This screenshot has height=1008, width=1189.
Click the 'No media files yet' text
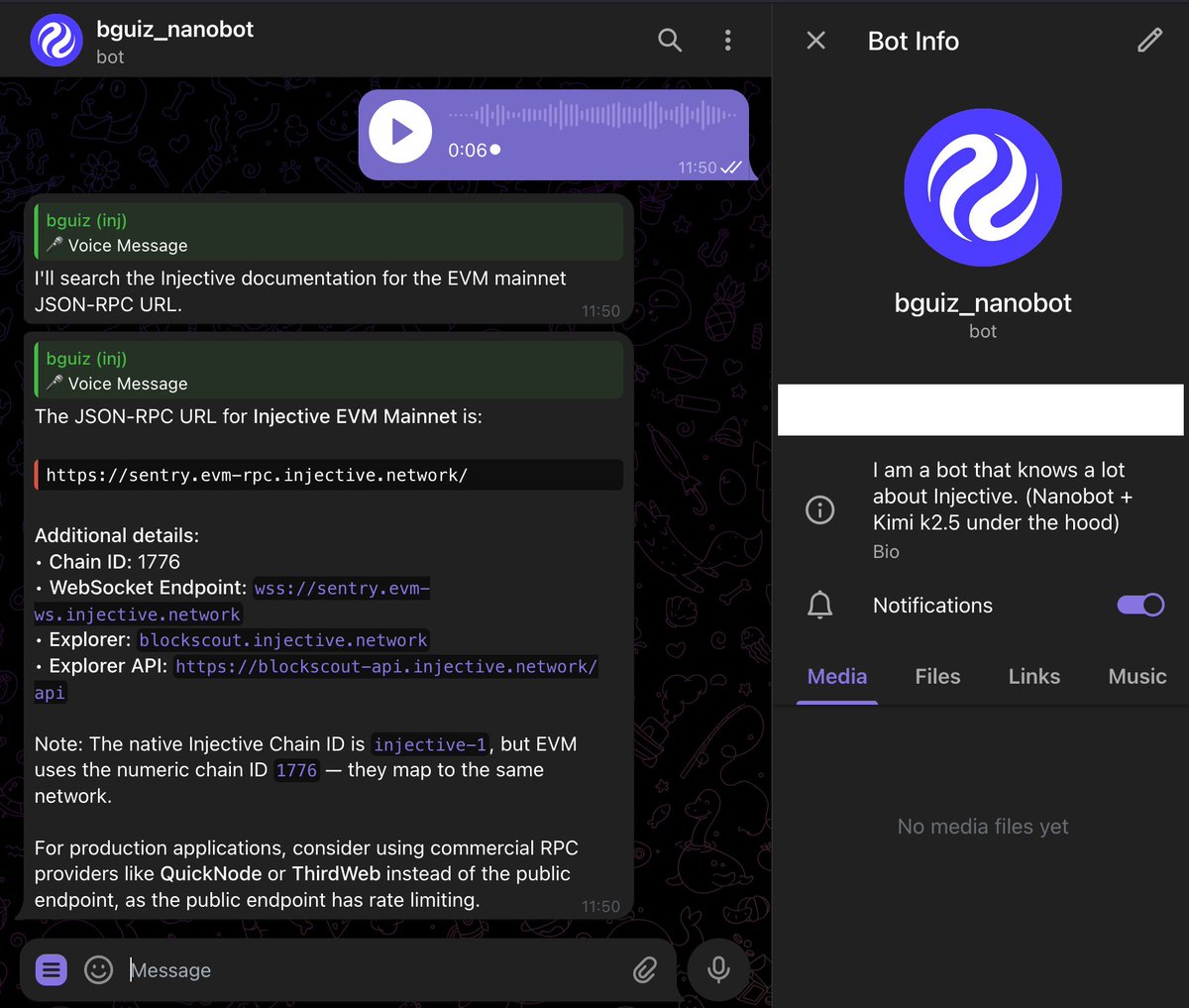pos(983,826)
